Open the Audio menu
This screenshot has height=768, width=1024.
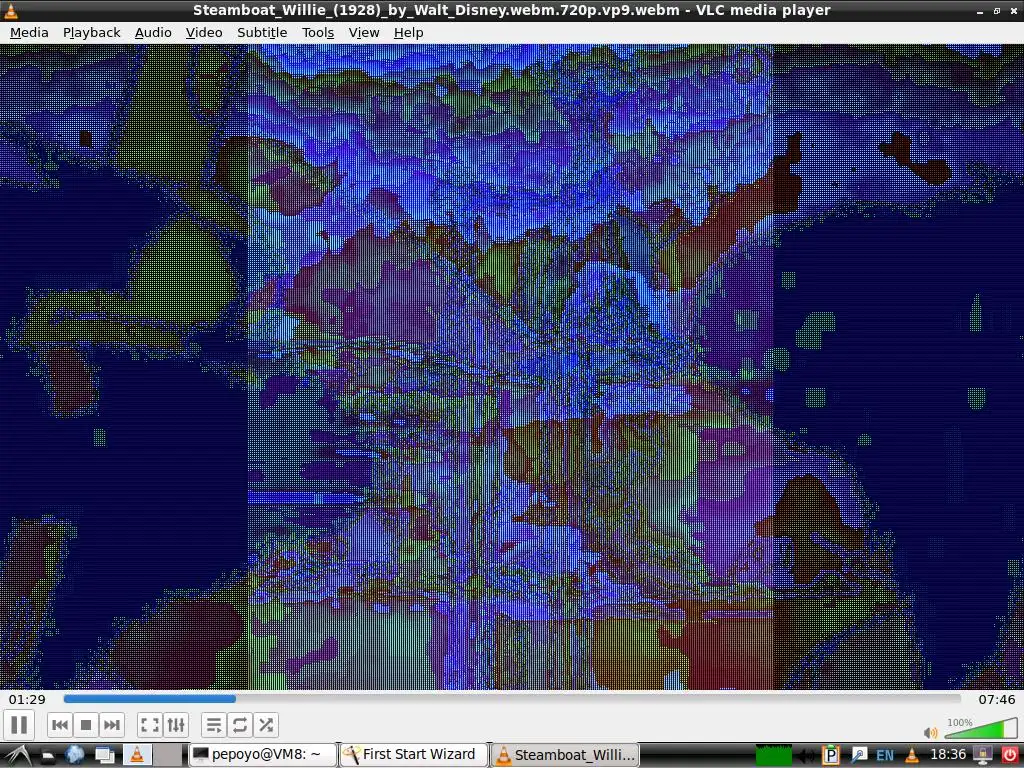[x=153, y=33]
